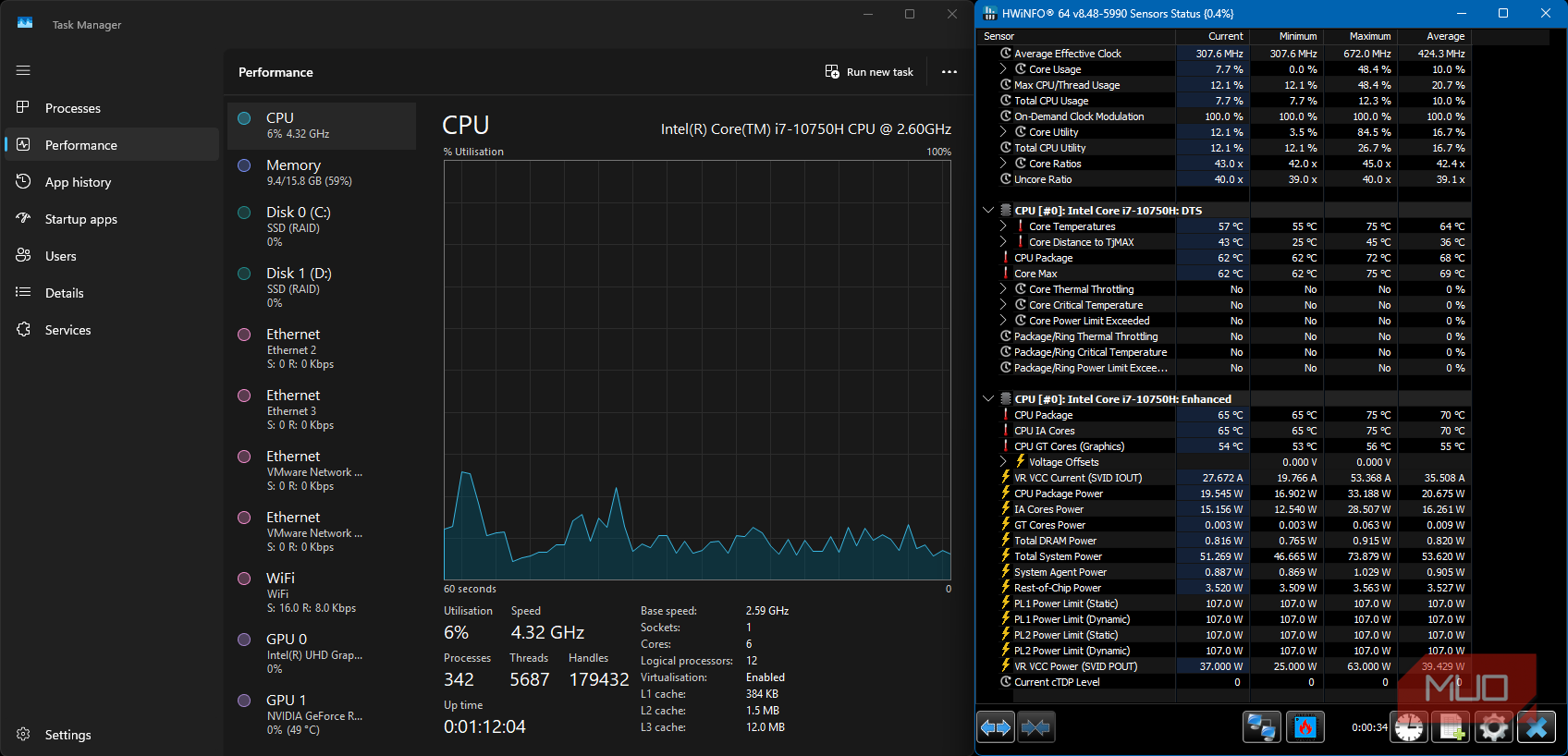
Task: Select the Core Max temperature row
Action: click(1224, 274)
